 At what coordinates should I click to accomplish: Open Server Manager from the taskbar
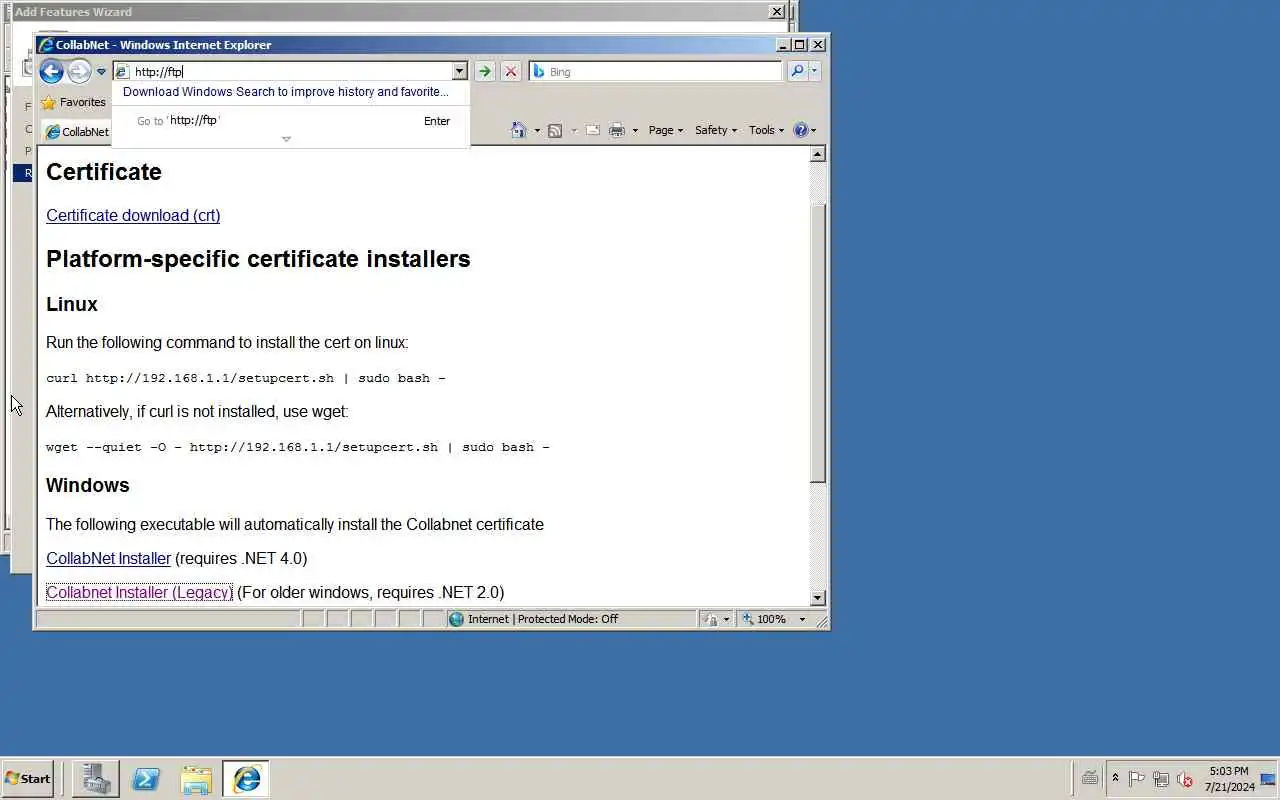click(96, 778)
